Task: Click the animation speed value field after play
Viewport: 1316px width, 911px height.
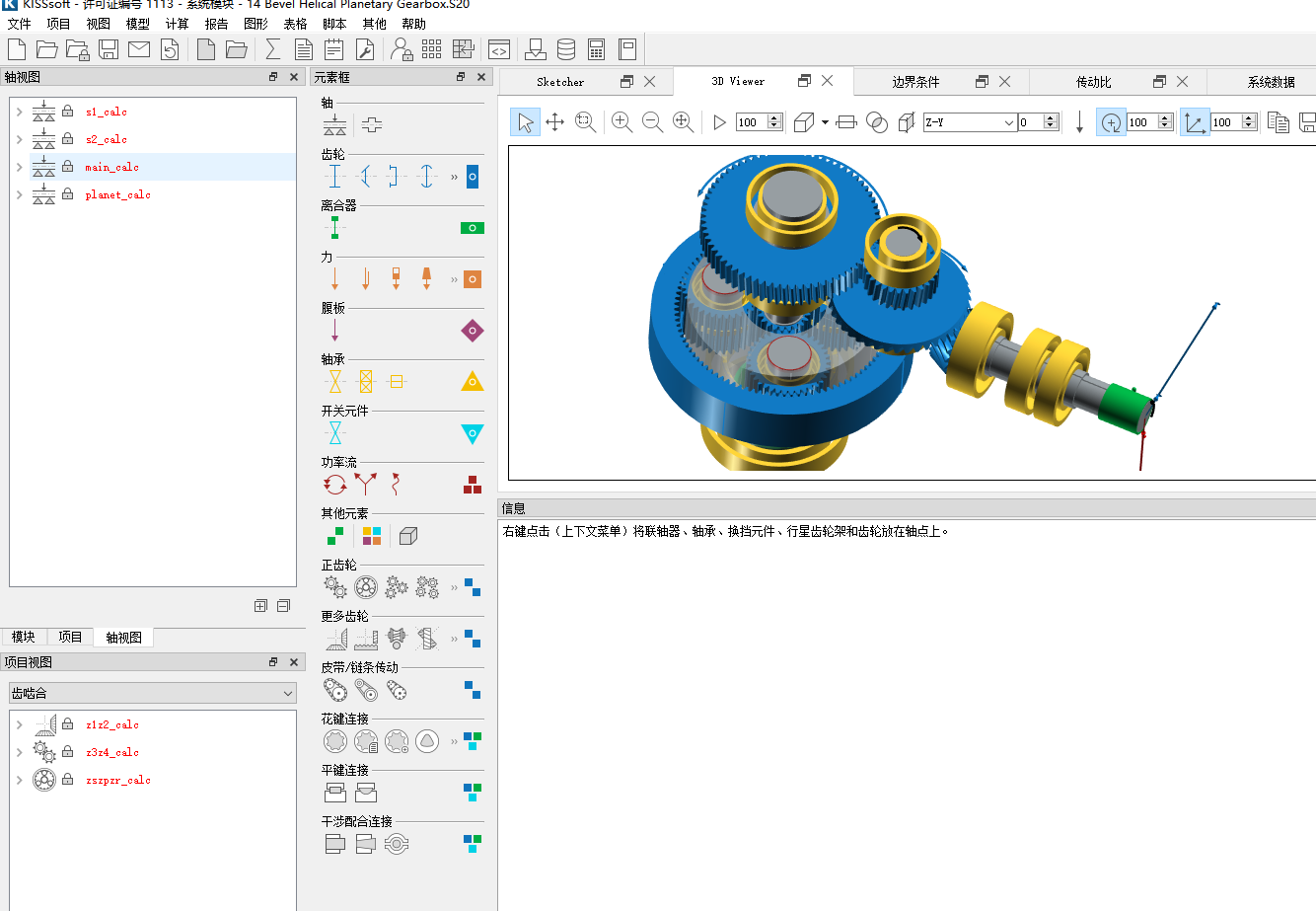Action: click(750, 122)
